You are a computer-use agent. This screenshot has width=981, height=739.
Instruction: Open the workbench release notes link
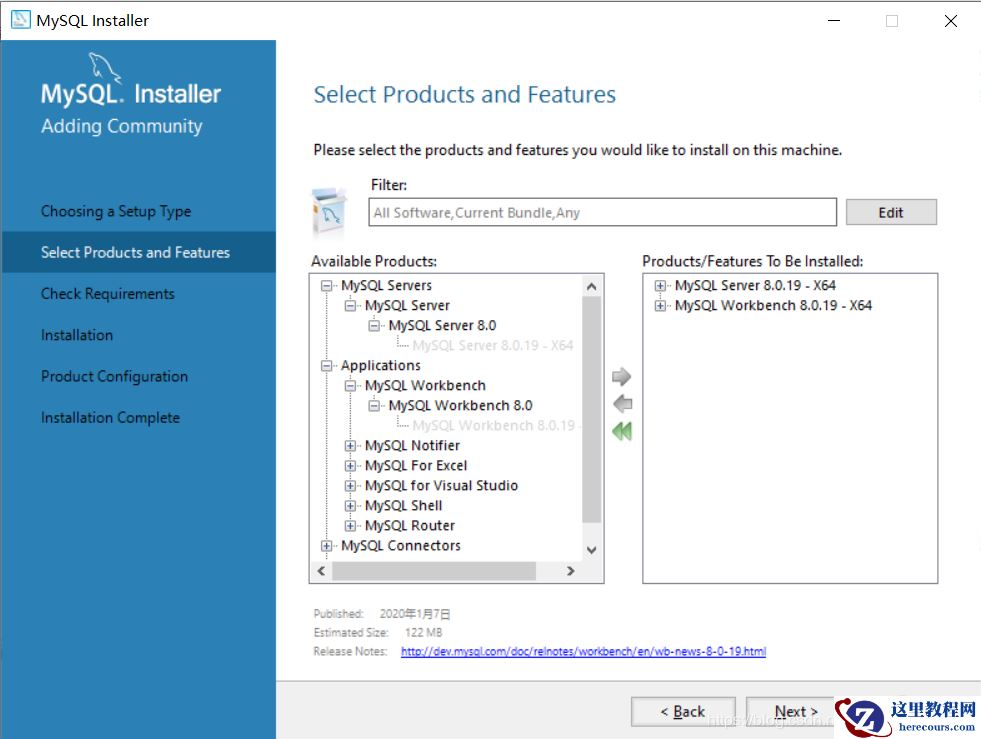583,651
